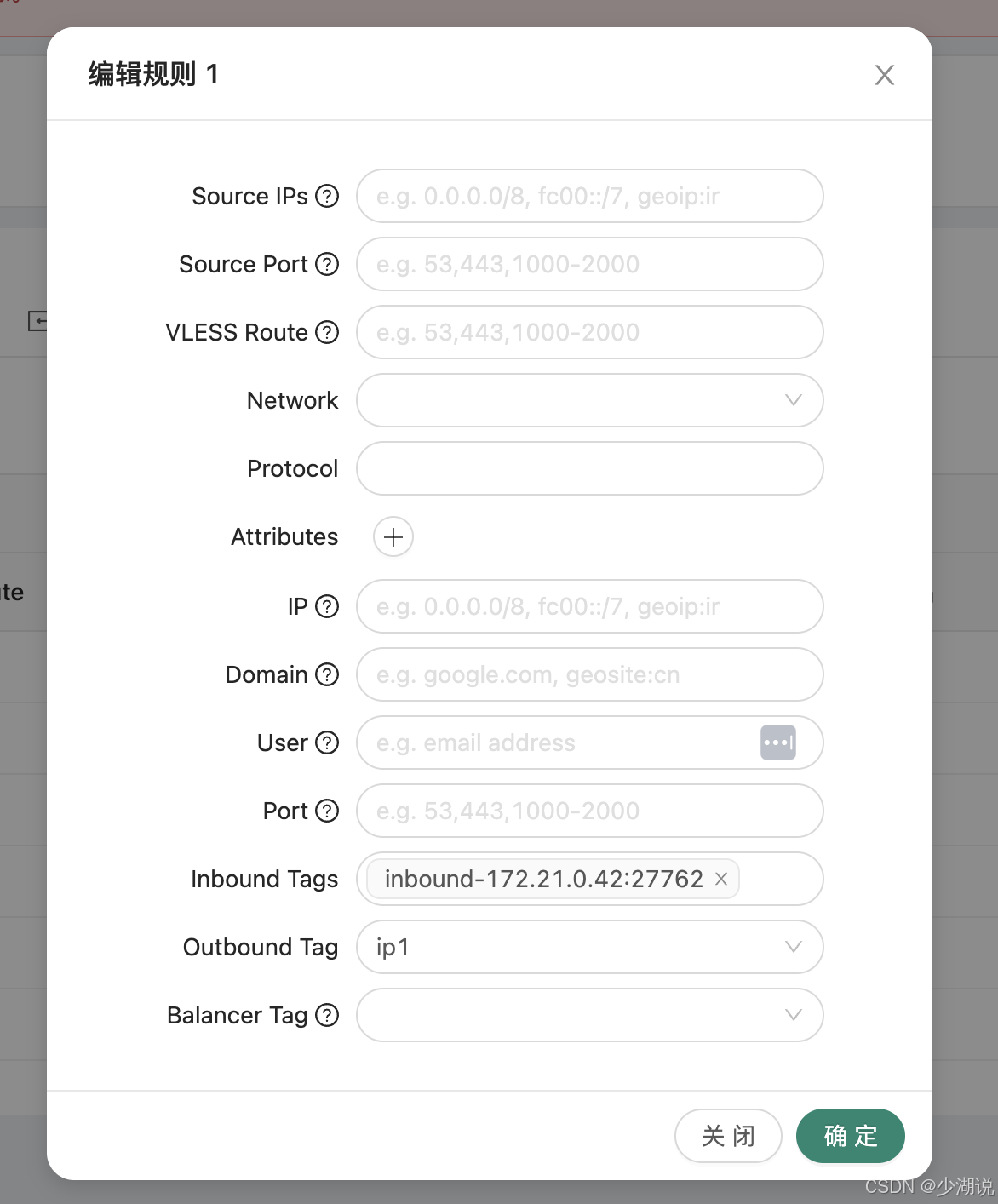Click the 确定 confirm button
Viewport: 998px width, 1204px height.
(x=851, y=1136)
